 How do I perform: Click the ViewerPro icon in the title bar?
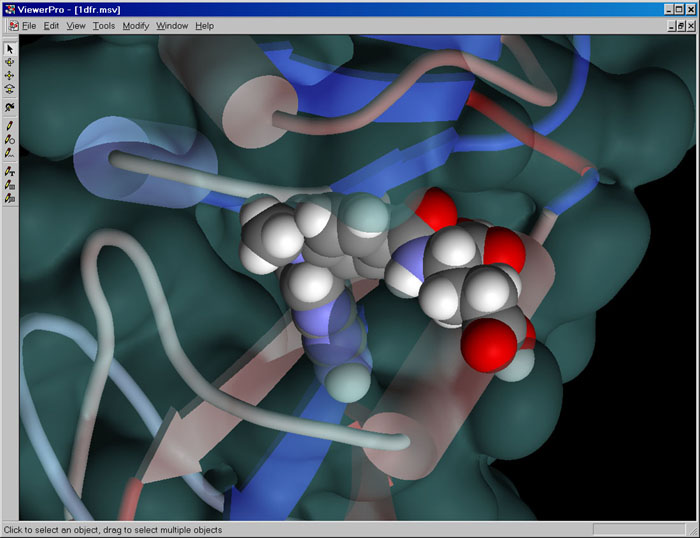(x=10, y=9)
